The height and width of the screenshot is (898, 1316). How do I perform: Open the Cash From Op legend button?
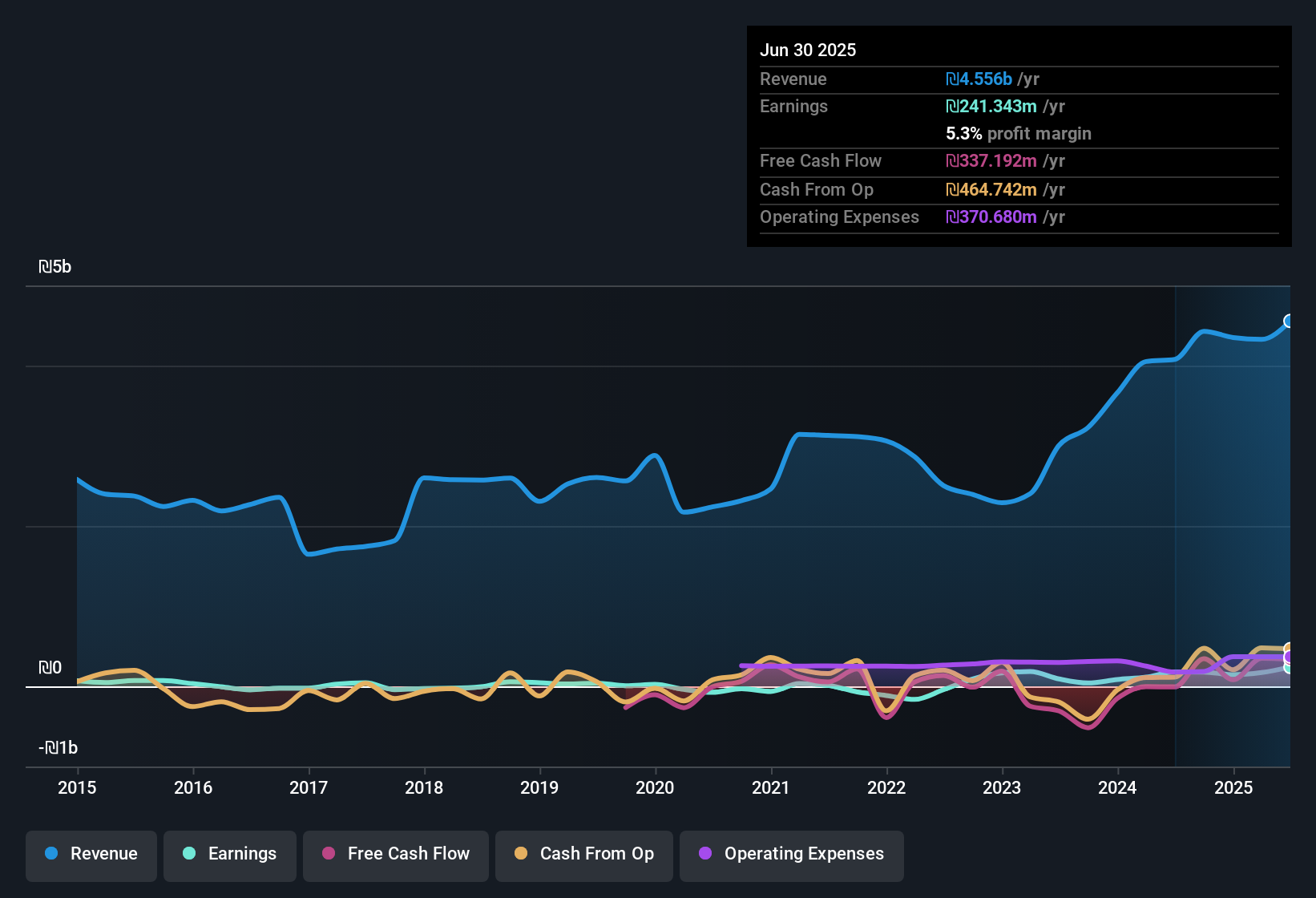(583, 854)
